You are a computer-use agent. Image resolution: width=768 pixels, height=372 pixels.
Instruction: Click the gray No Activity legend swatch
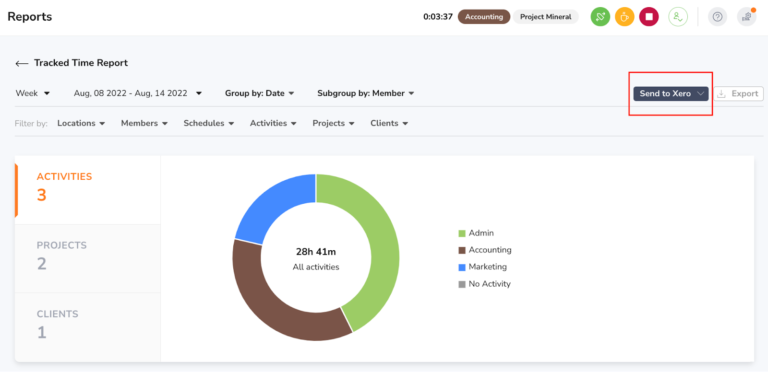462,284
